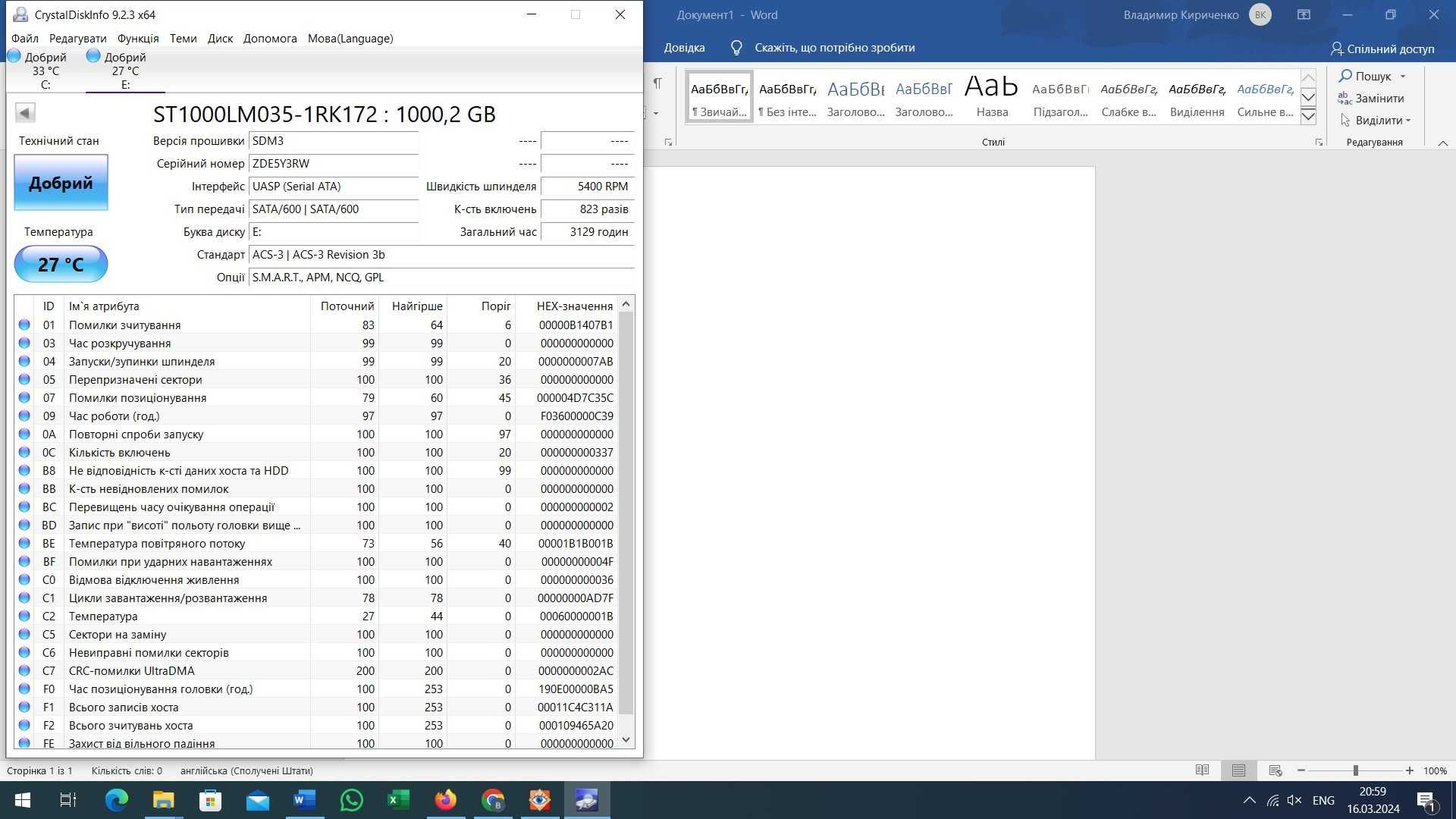Click the status dot of Температура row C2

(x=24, y=616)
